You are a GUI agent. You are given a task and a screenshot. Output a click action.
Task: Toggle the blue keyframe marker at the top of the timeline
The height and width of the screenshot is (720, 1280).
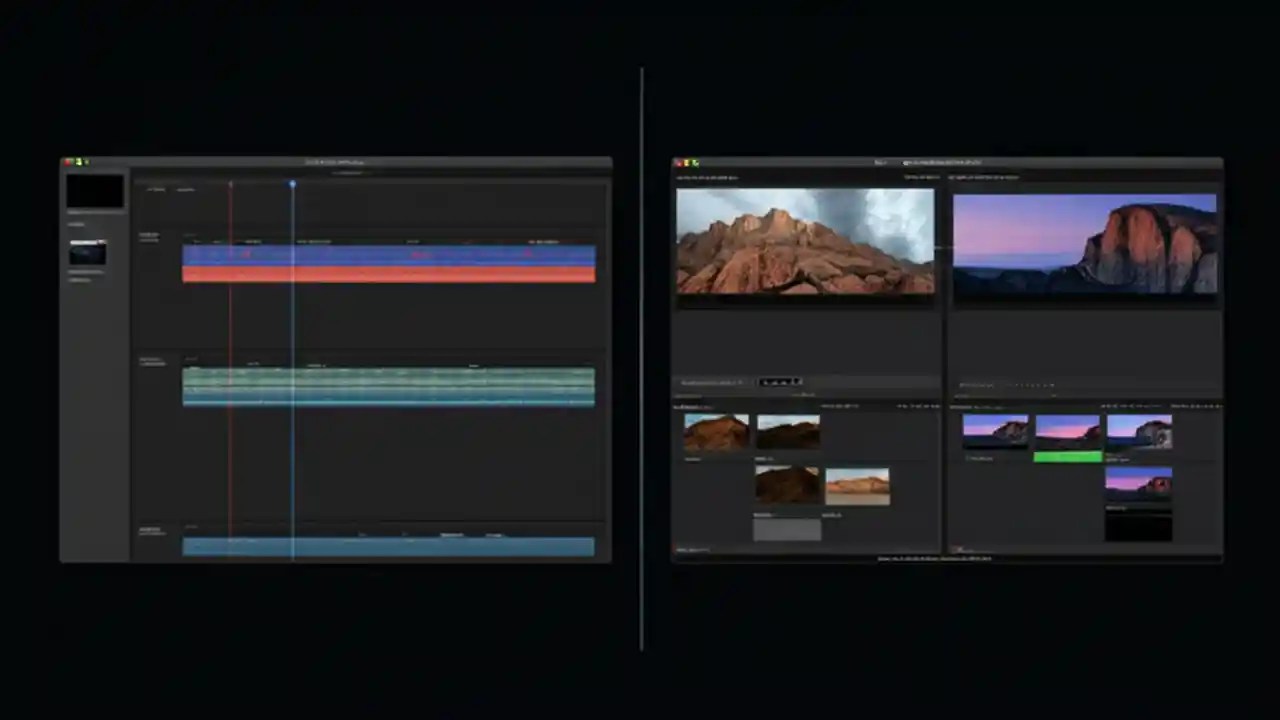(292, 185)
